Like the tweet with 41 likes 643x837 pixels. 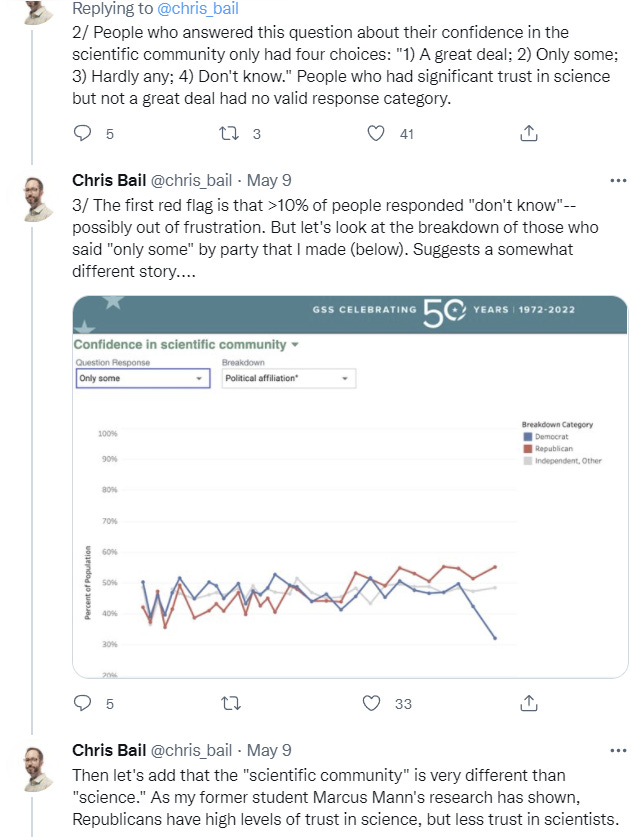coord(376,133)
